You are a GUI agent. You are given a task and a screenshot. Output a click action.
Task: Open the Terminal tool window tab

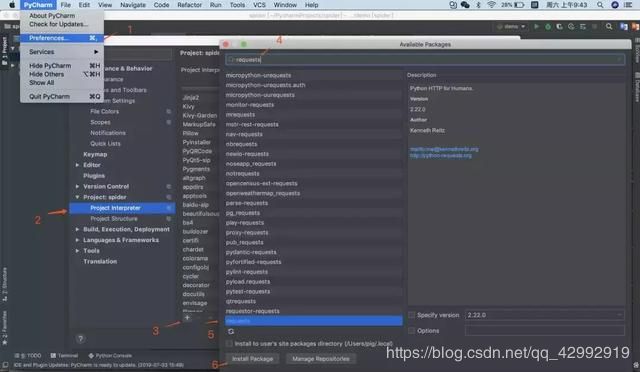tap(64, 356)
